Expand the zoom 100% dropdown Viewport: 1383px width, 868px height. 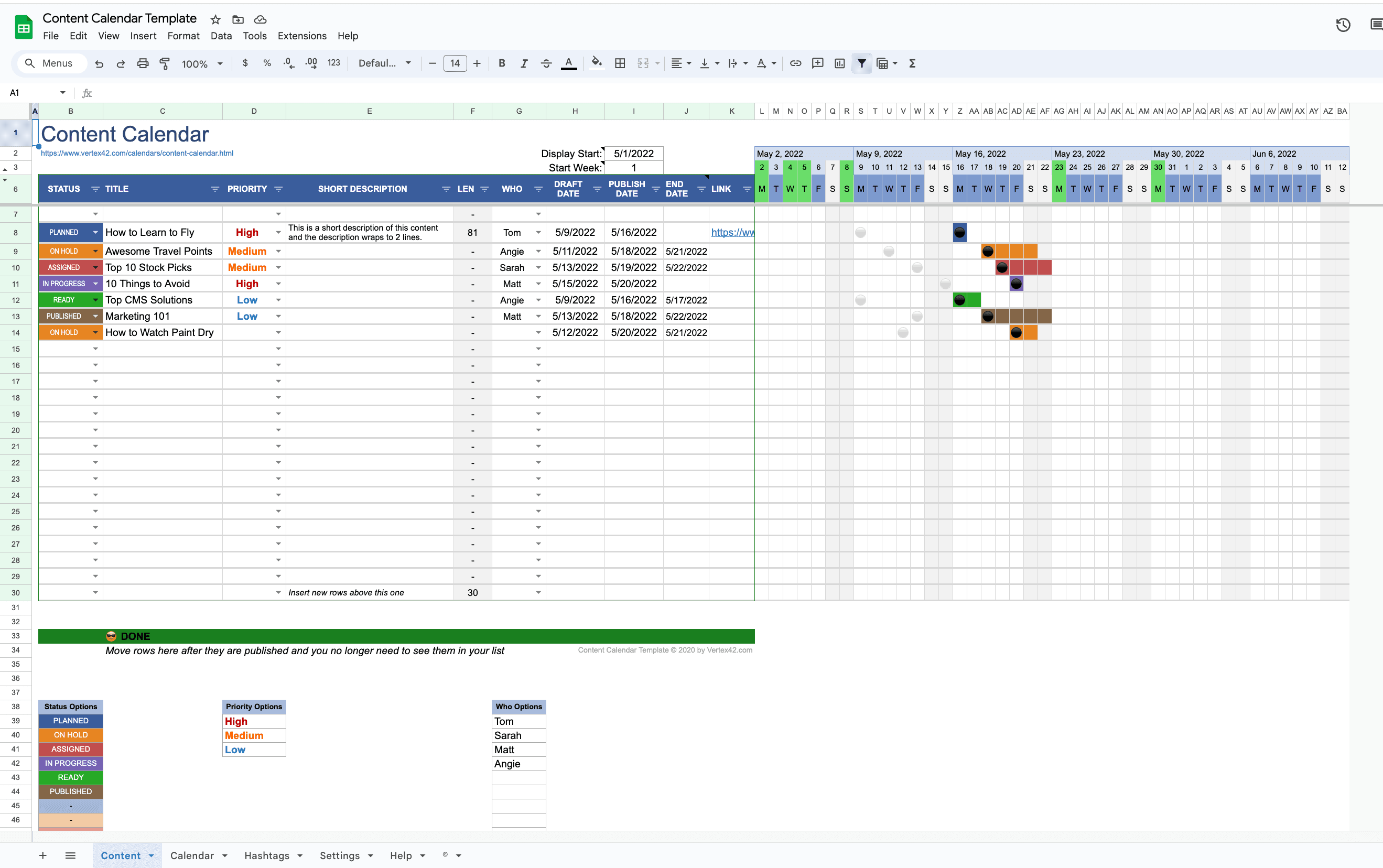tap(220, 64)
